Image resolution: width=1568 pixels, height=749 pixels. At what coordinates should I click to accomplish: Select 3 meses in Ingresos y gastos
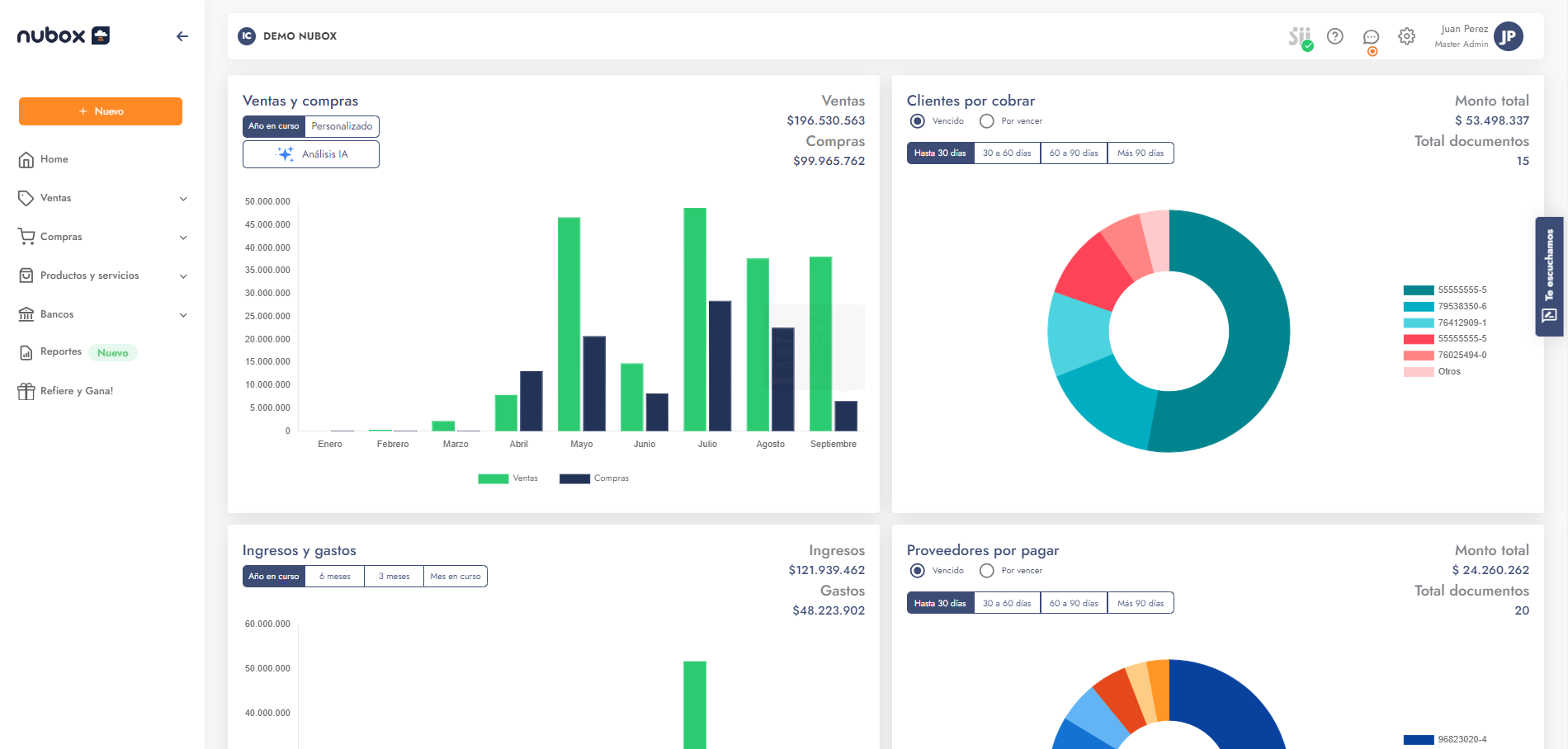(x=394, y=577)
